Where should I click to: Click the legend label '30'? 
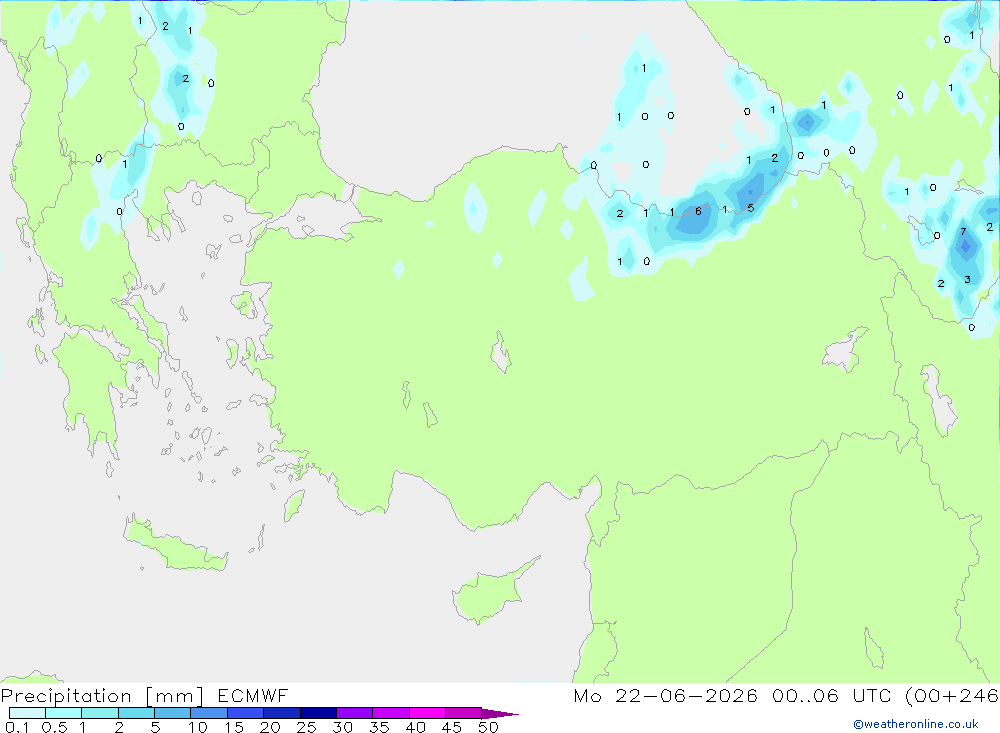click(343, 727)
